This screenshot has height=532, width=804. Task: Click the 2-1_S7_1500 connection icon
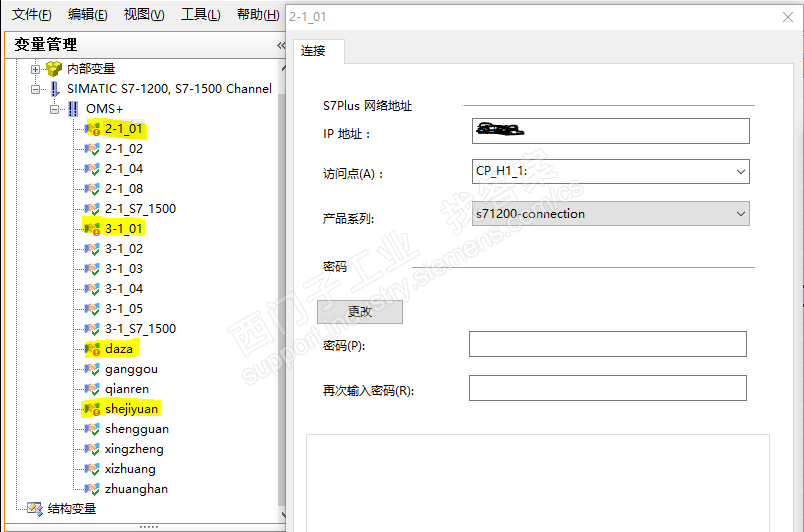pyautogui.click(x=92, y=209)
